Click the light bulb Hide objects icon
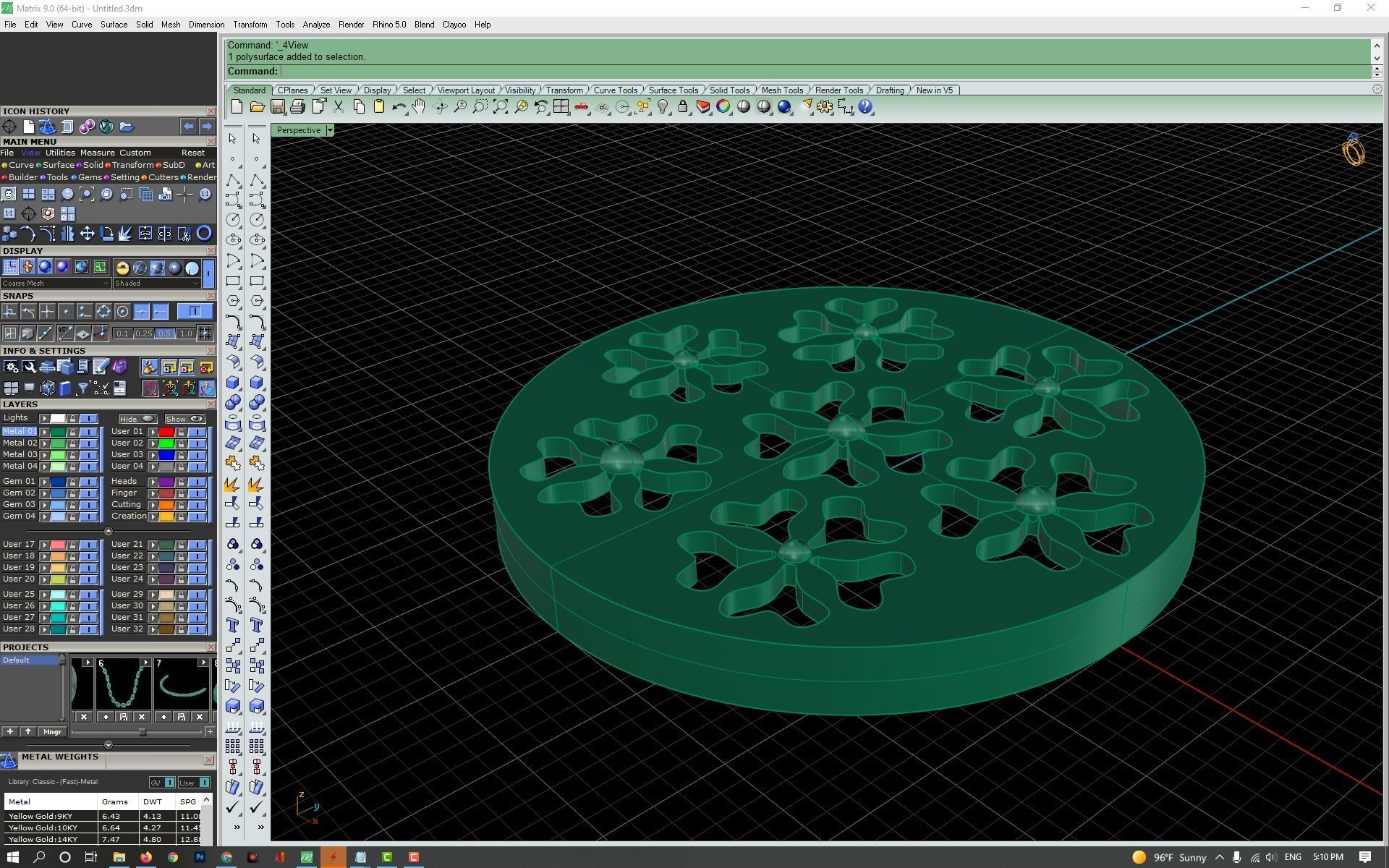1389x868 pixels. coord(662,107)
